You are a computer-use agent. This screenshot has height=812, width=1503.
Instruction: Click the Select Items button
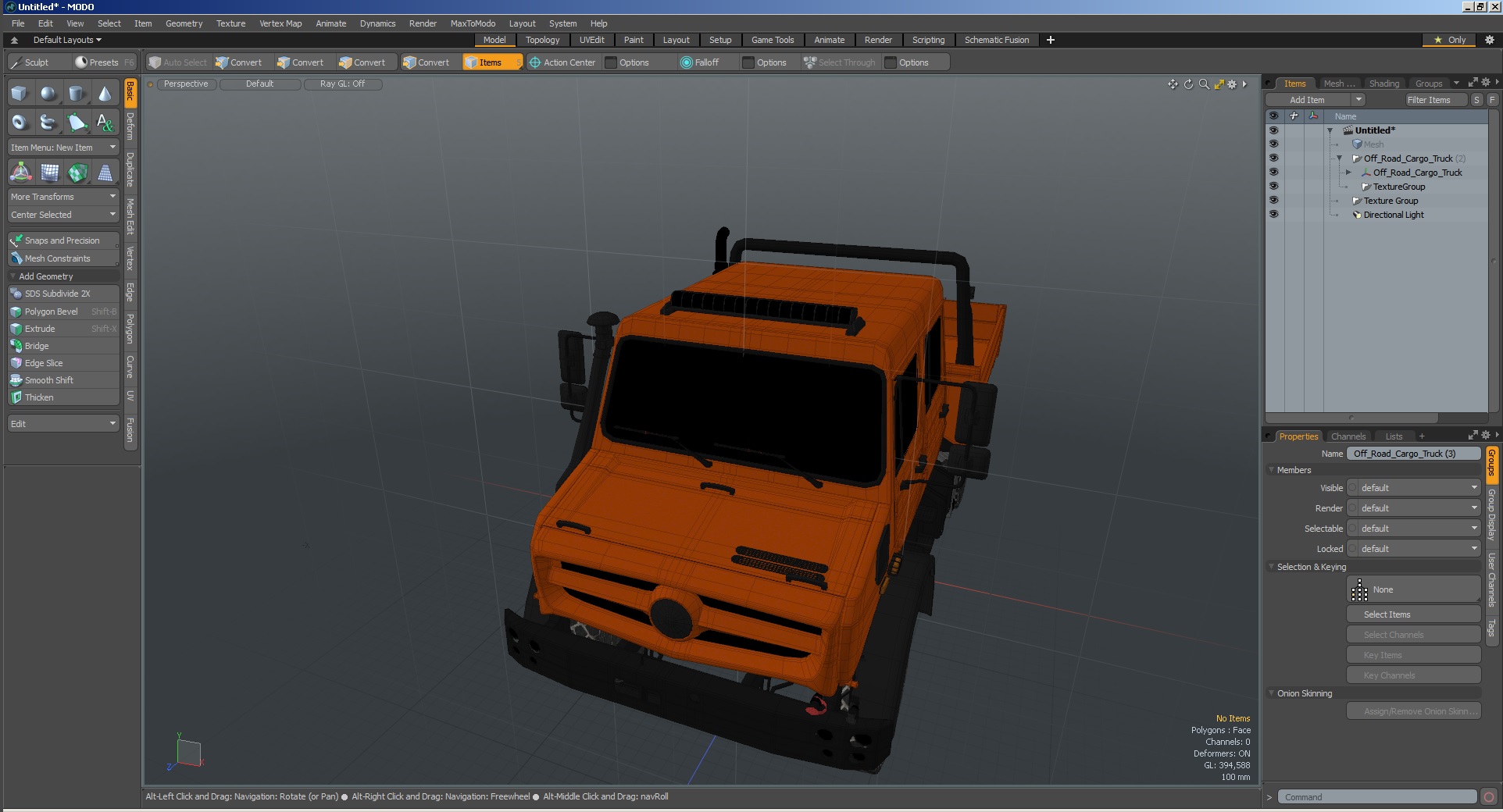click(x=1414, y=614)
